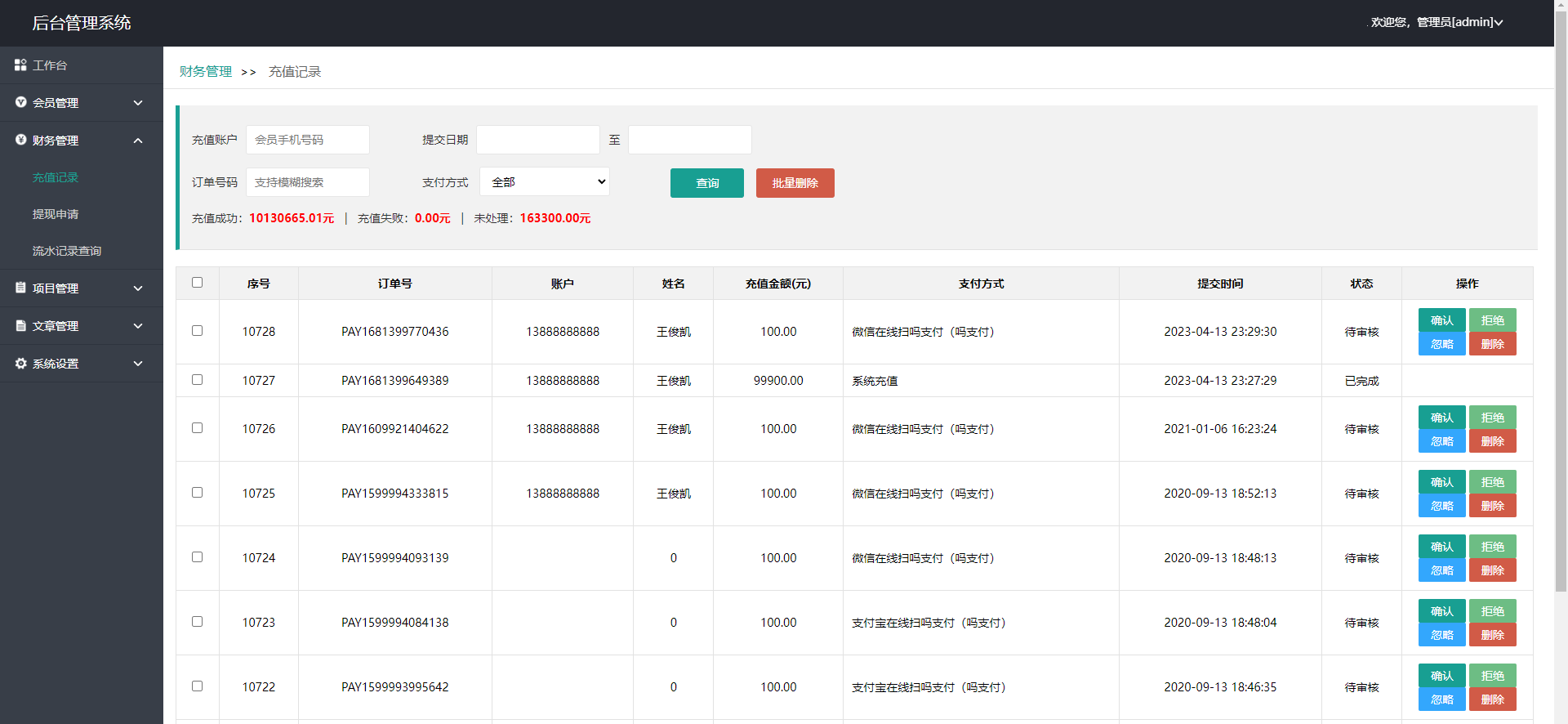Screen dimensions: 1568x724
Task: Click the 查询 button
Action: (707, 183)
